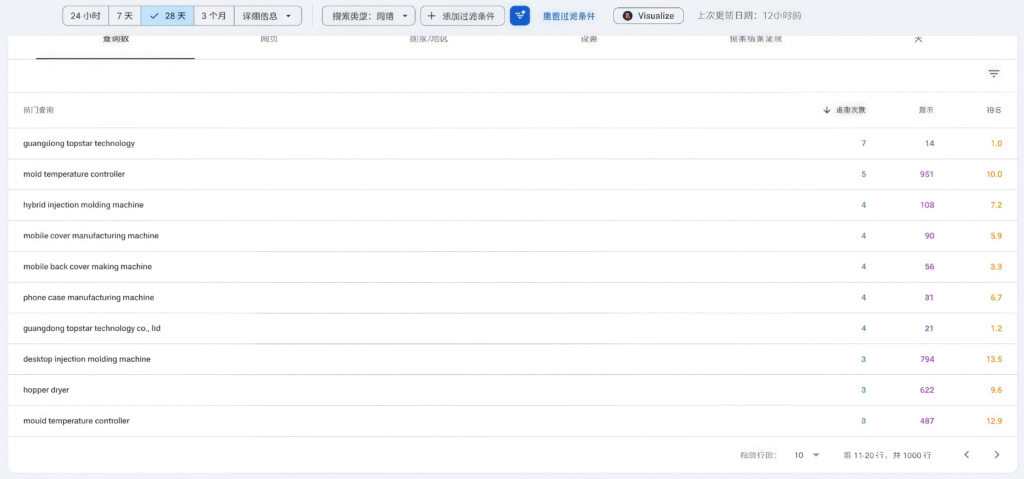Screen dimensions: 1024x479
Task: Switch to the 查询数 tab
Action: [x=116, y=41]
